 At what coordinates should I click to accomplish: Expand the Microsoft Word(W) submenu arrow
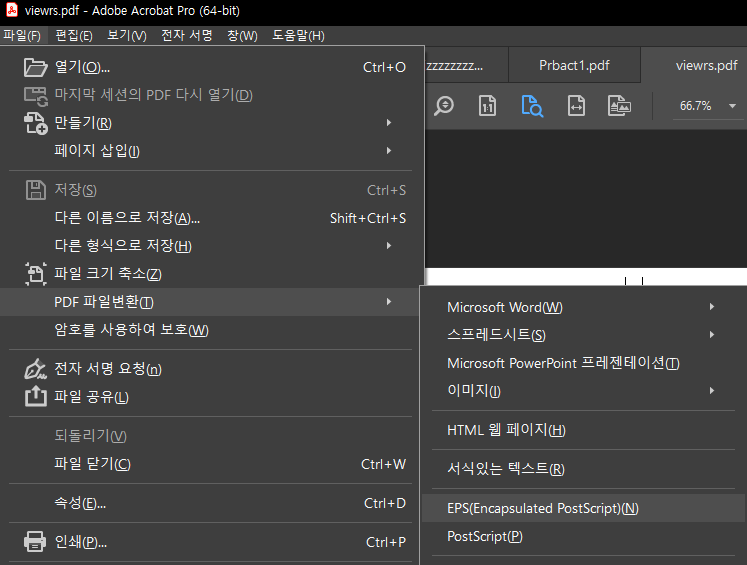(x=712, y=307)
